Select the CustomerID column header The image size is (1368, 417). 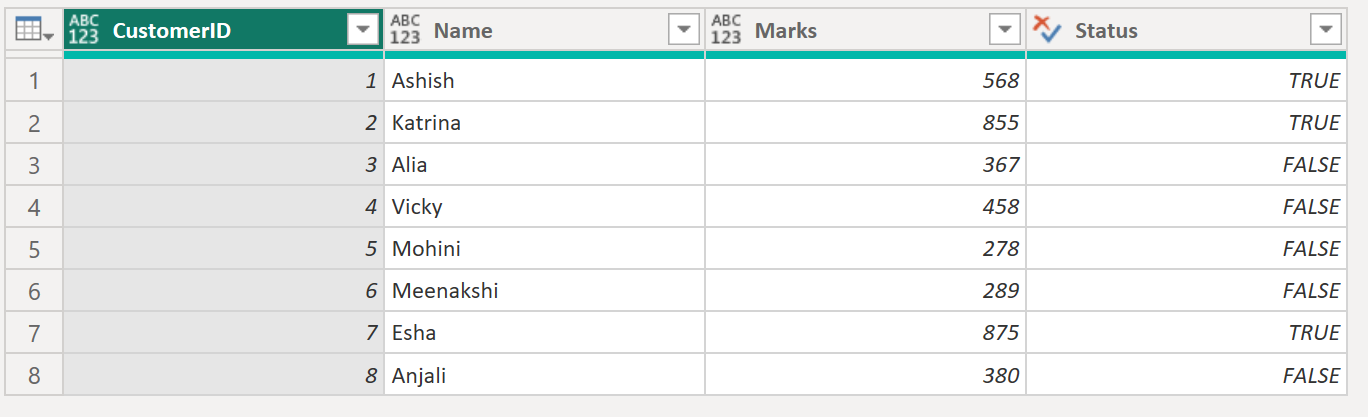(x=200, y=31)
